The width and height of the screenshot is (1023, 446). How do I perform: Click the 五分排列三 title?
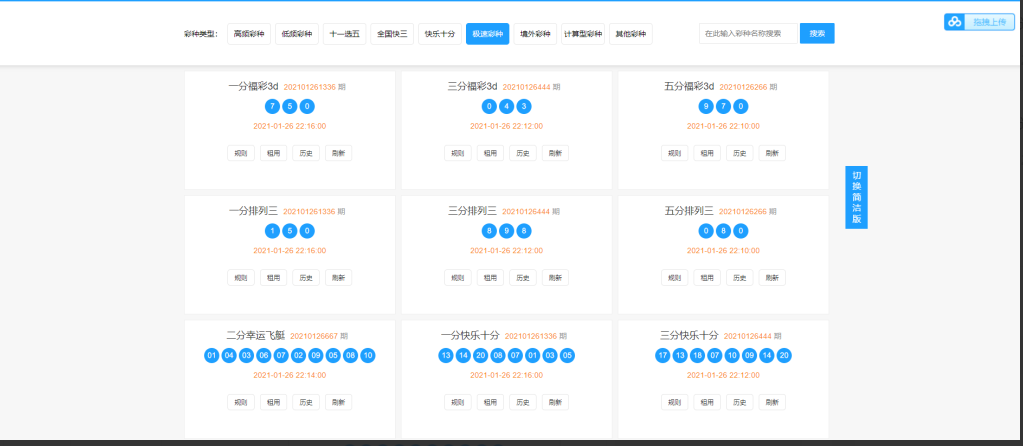click(689, 211)
